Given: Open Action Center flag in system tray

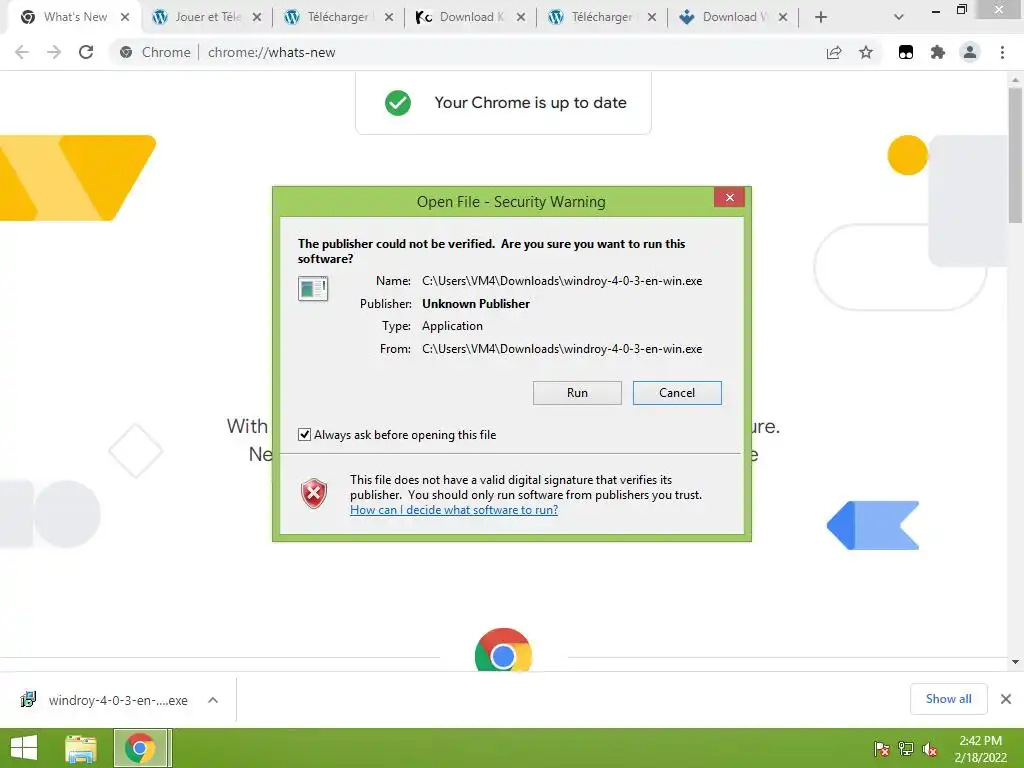Looking at the screenshot, I should 881,749.
